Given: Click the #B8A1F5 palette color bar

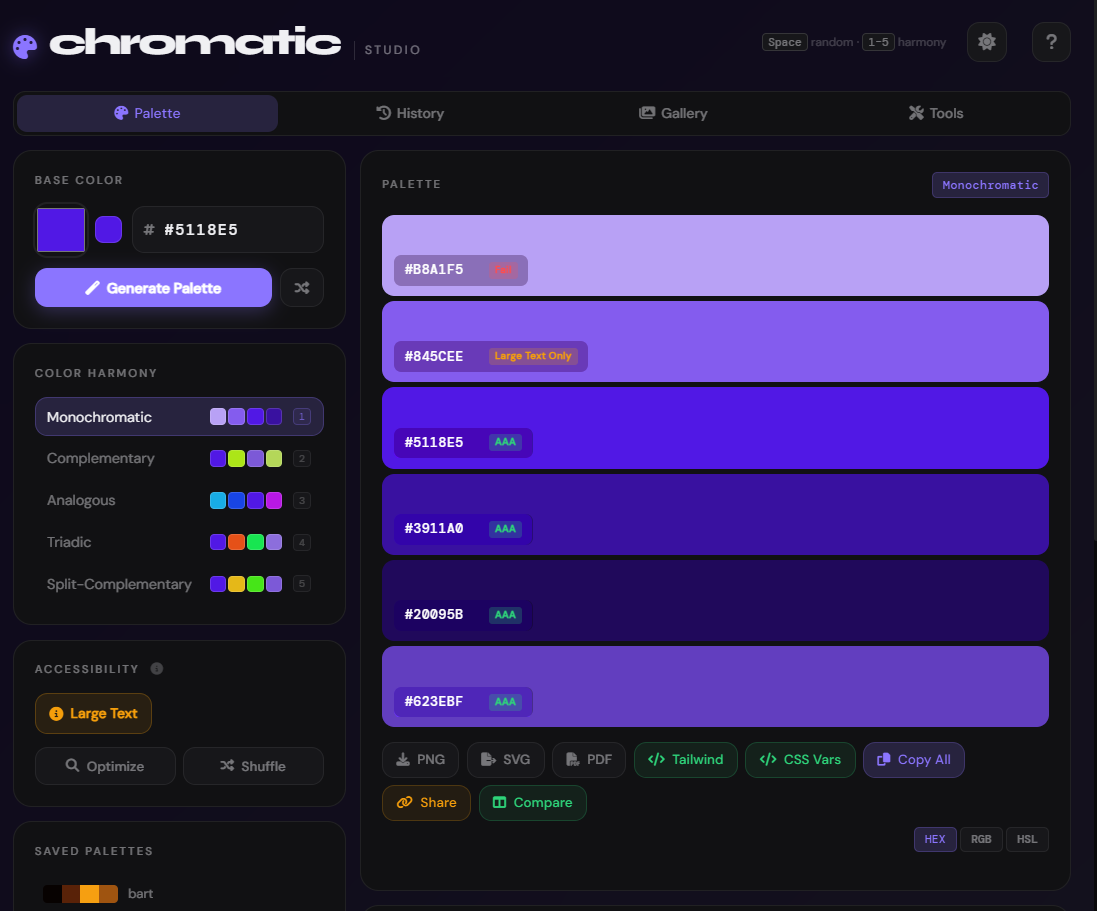Looking at the screenshot, I should tap(715, 255).
